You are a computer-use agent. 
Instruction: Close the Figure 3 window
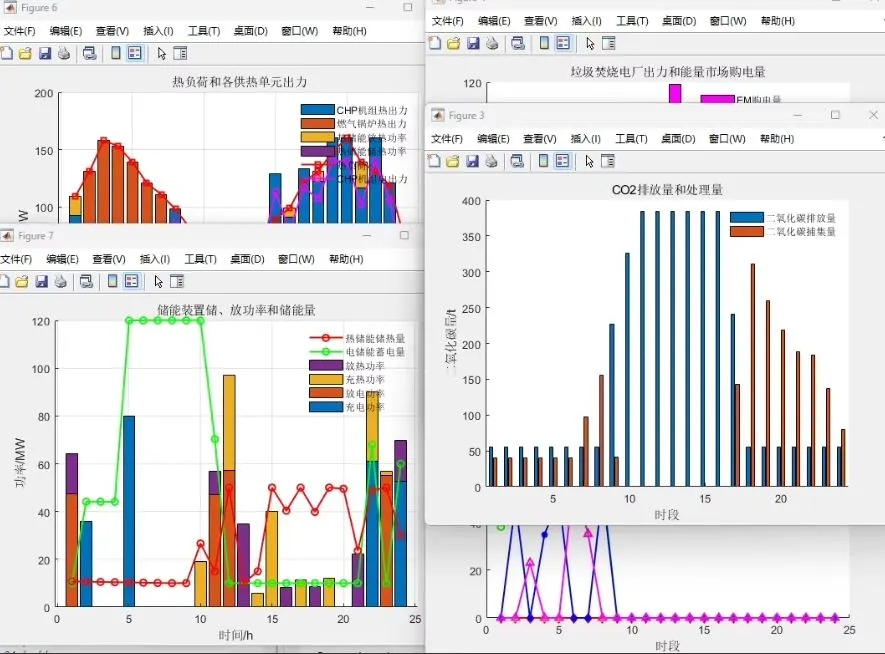click(x=873, y=115)
